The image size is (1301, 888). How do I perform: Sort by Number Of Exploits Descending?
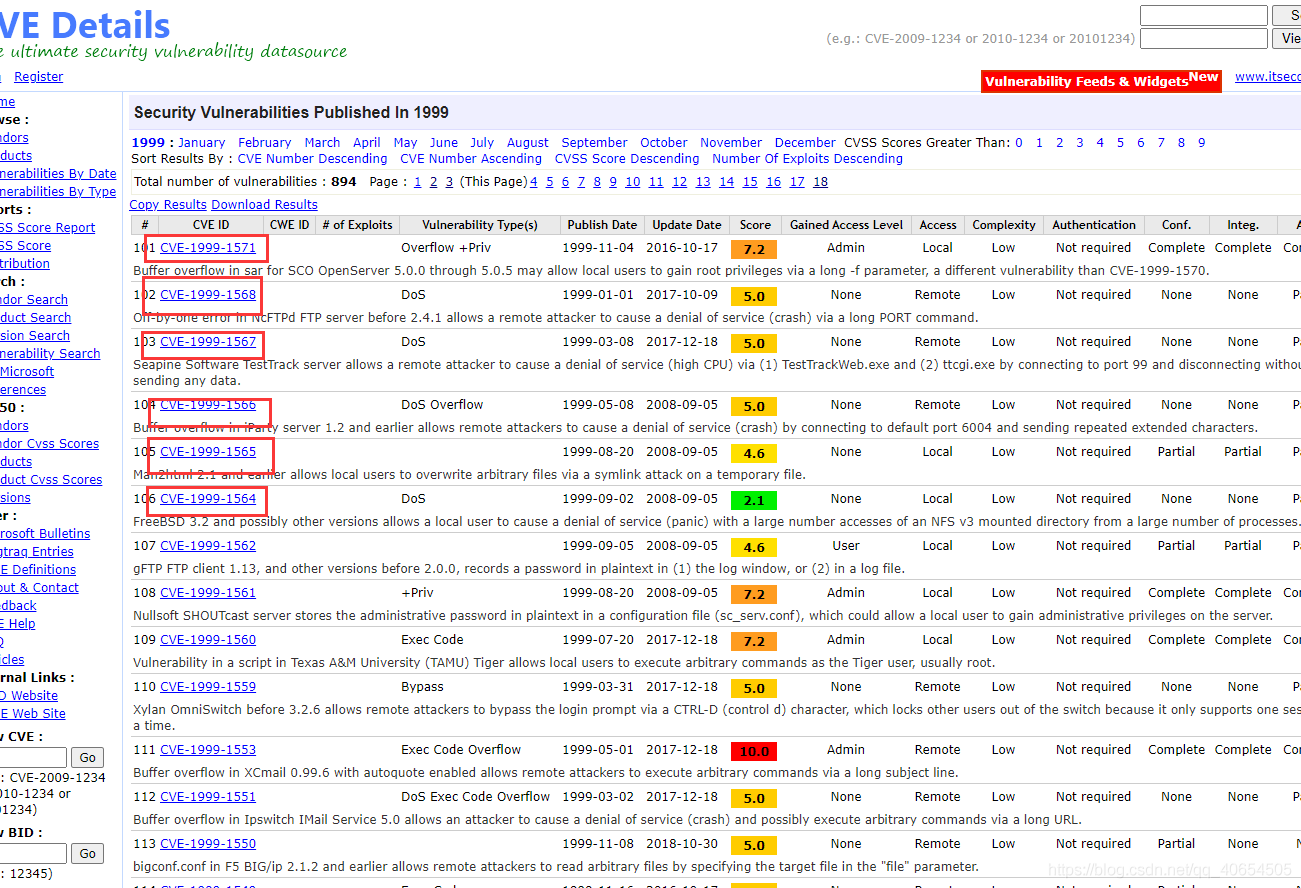(x=807, y=159)
